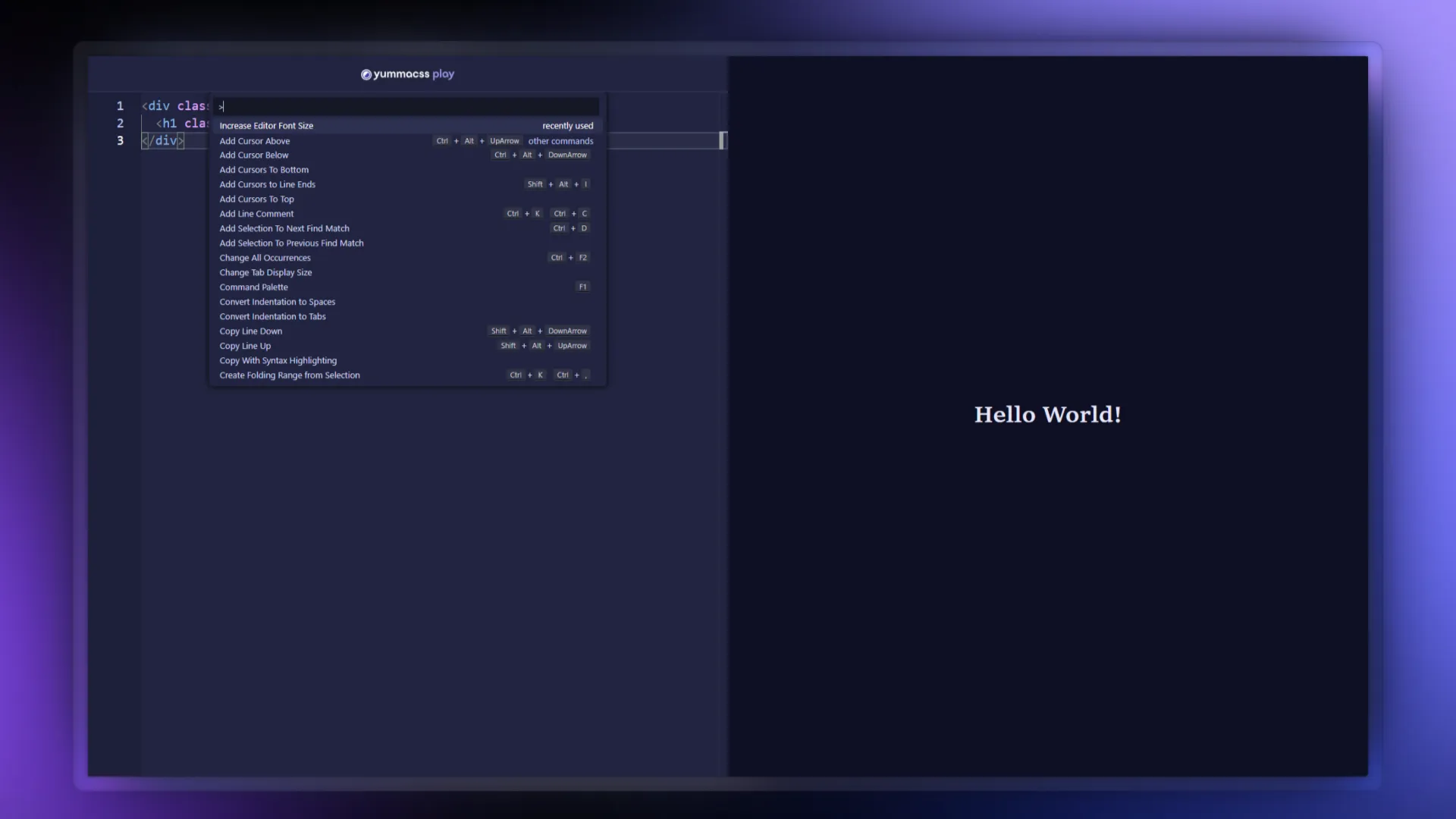Choose Command Palette entry
The image size is (1456, 819).
(x=408, y=287)
